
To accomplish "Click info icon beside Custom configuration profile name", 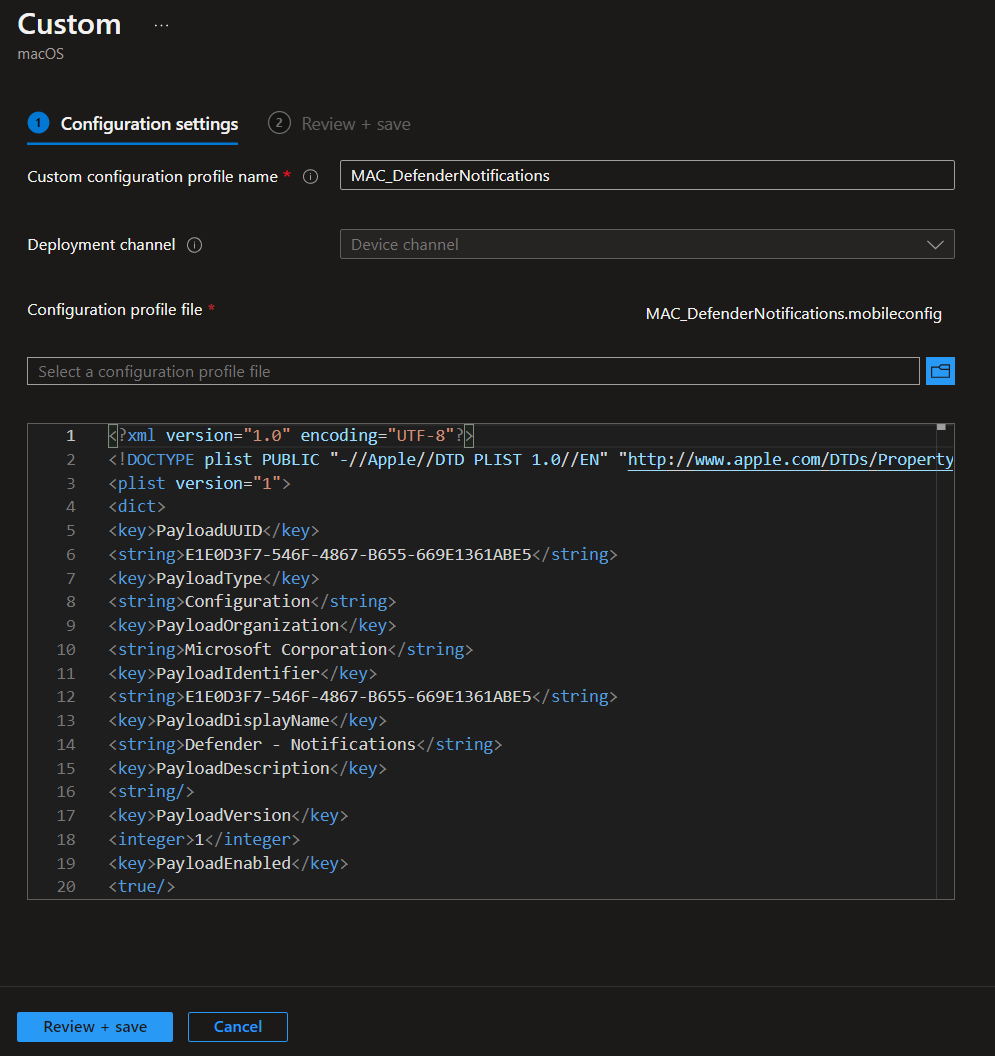I will (x=310, y=177).
